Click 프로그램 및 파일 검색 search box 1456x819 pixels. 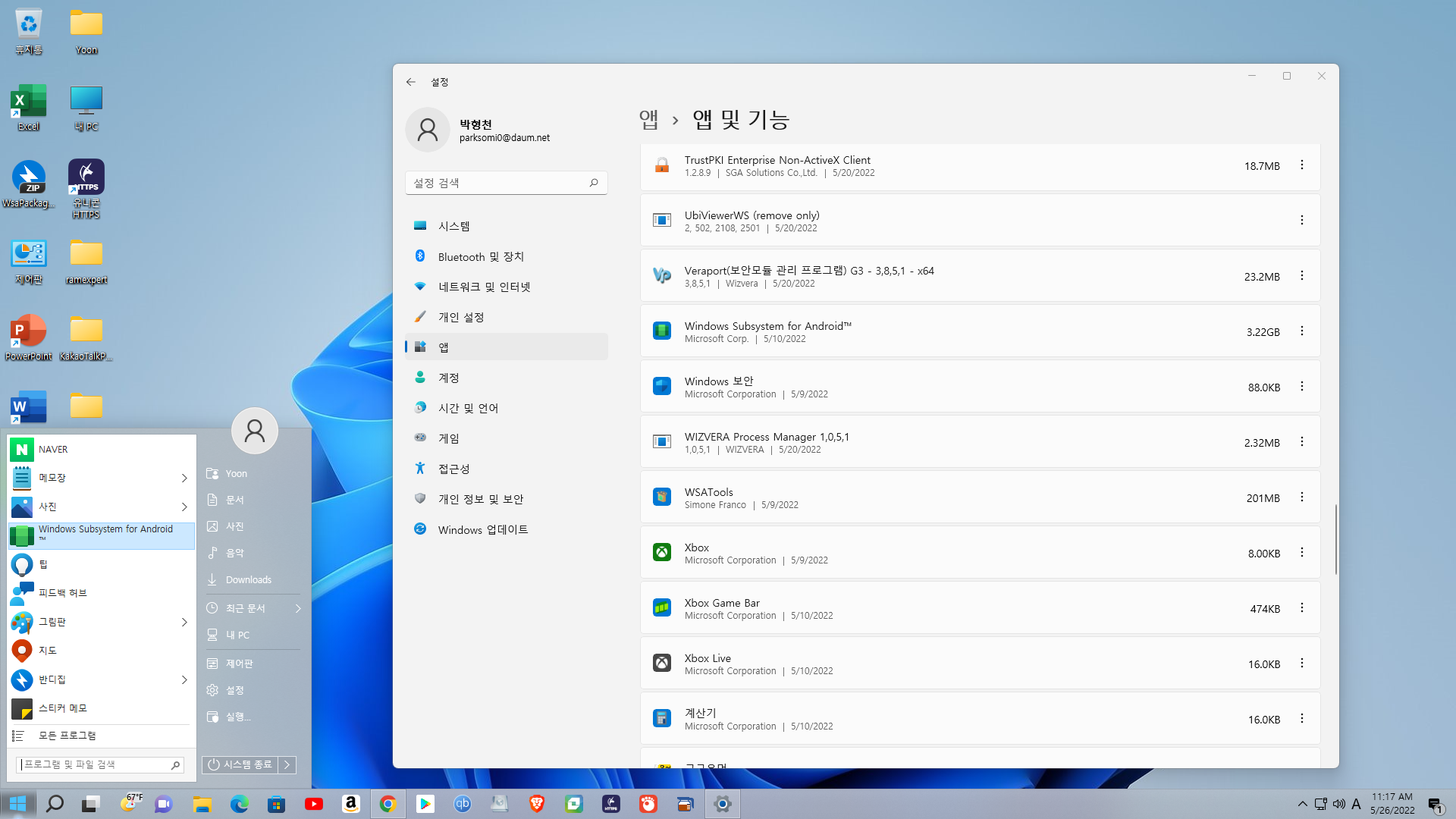click(100, 764)
